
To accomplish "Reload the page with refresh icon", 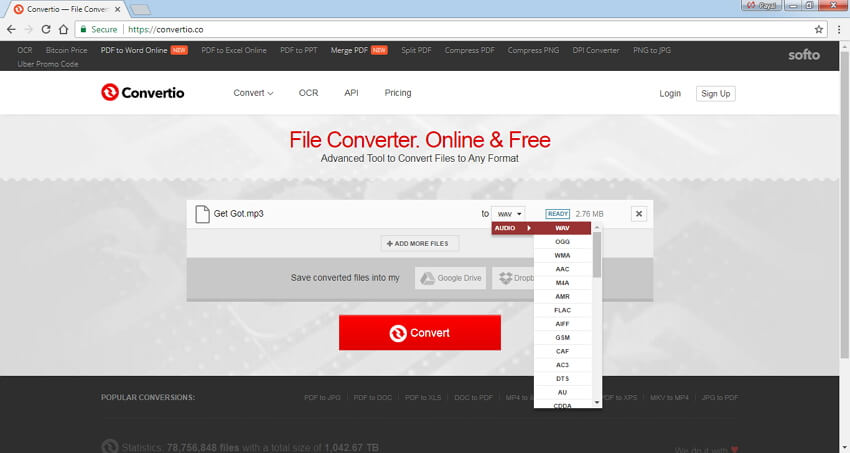I will coord(46,29).
